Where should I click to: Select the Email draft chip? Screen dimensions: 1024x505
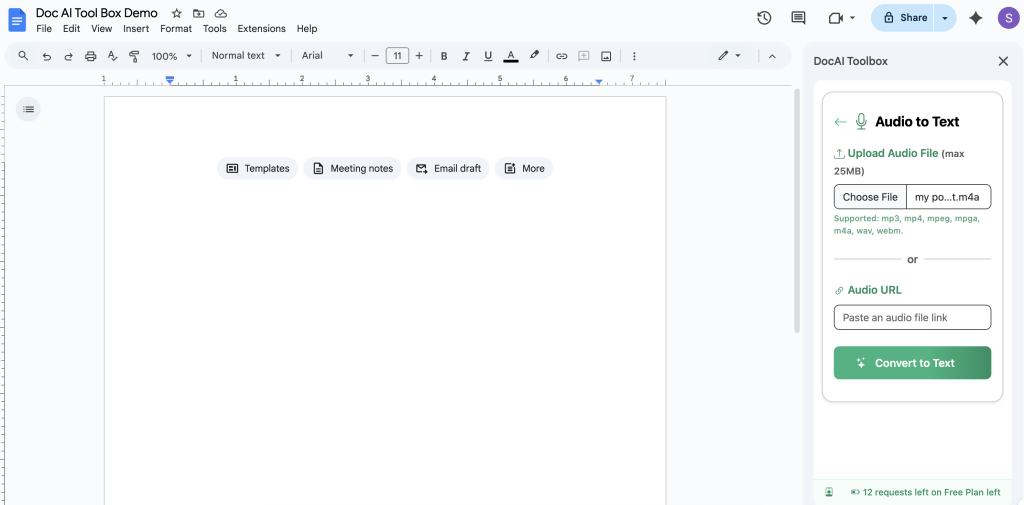[448, 169]
